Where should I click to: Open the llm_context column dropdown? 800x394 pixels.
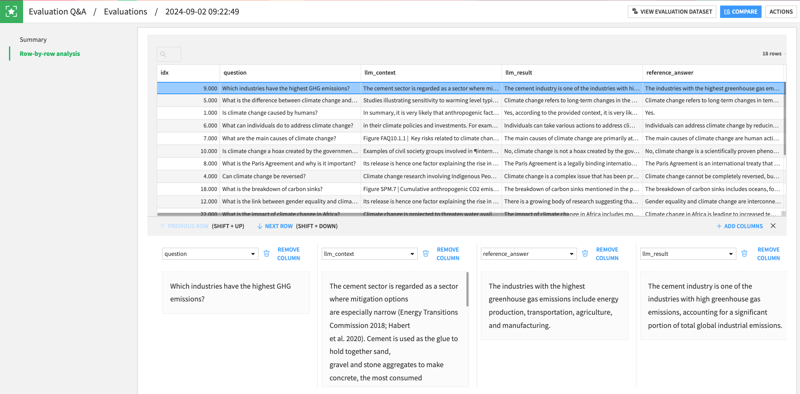(369, 254)
